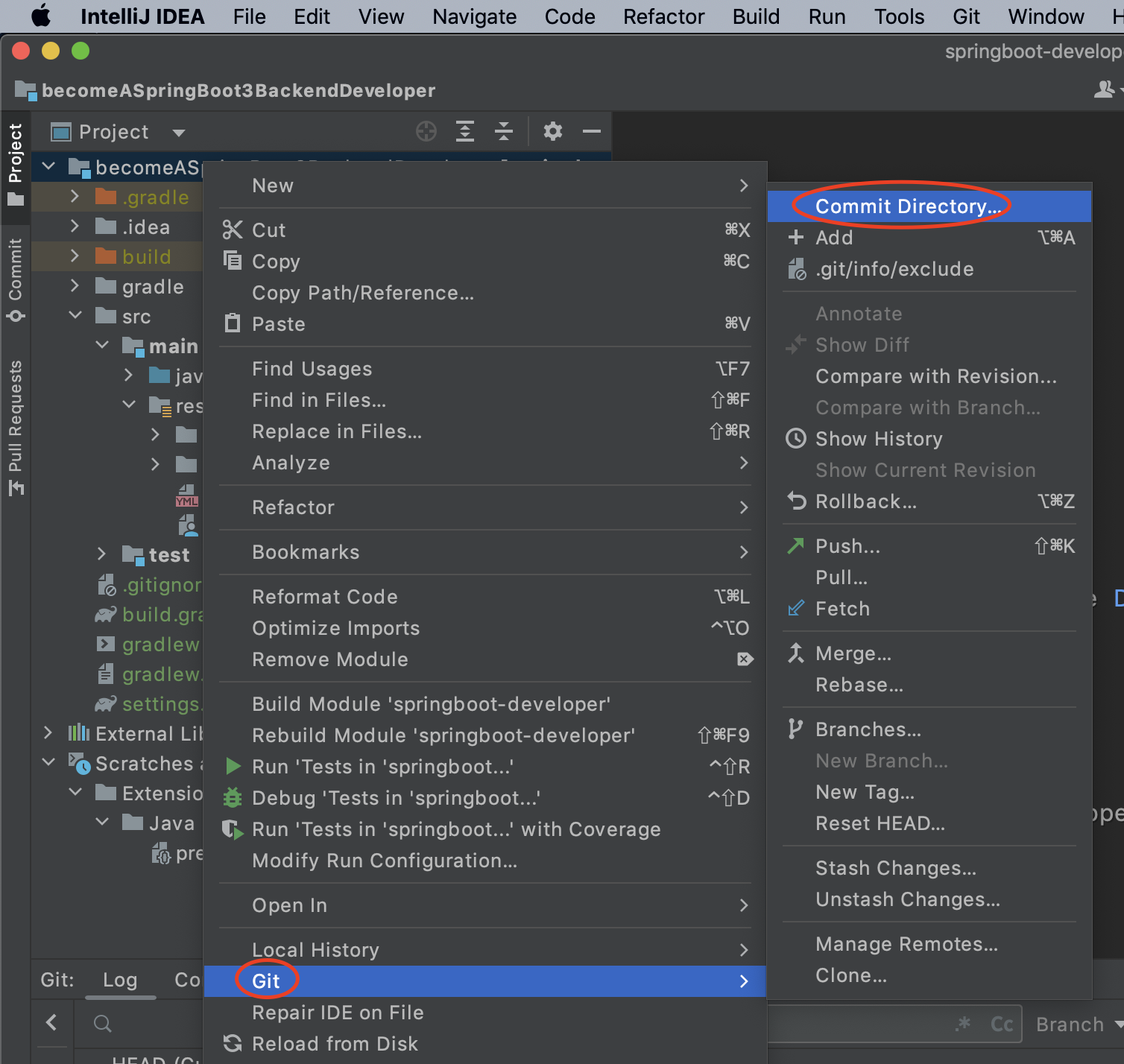The width and height of the screenshot is (1124, 1064).
Task: Open the Local History submenu
Action: [x=484, y=950]
